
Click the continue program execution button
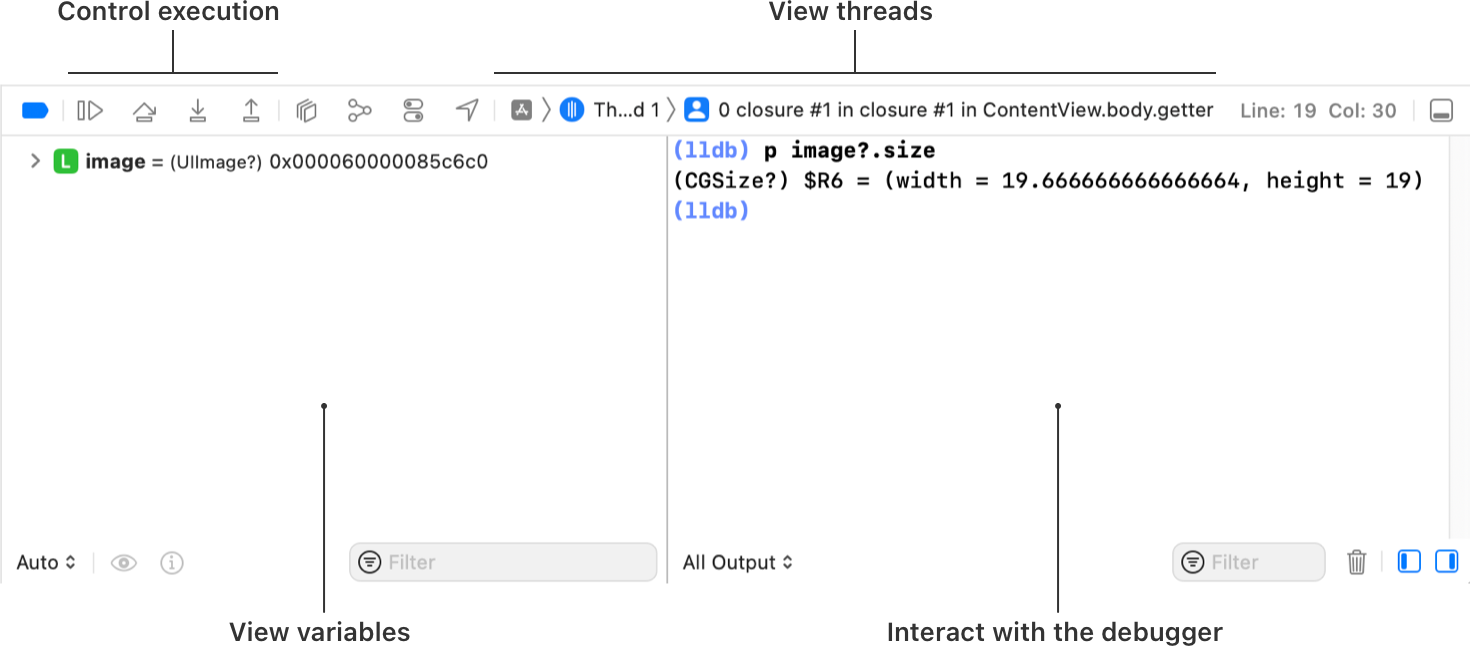point(90,110)
